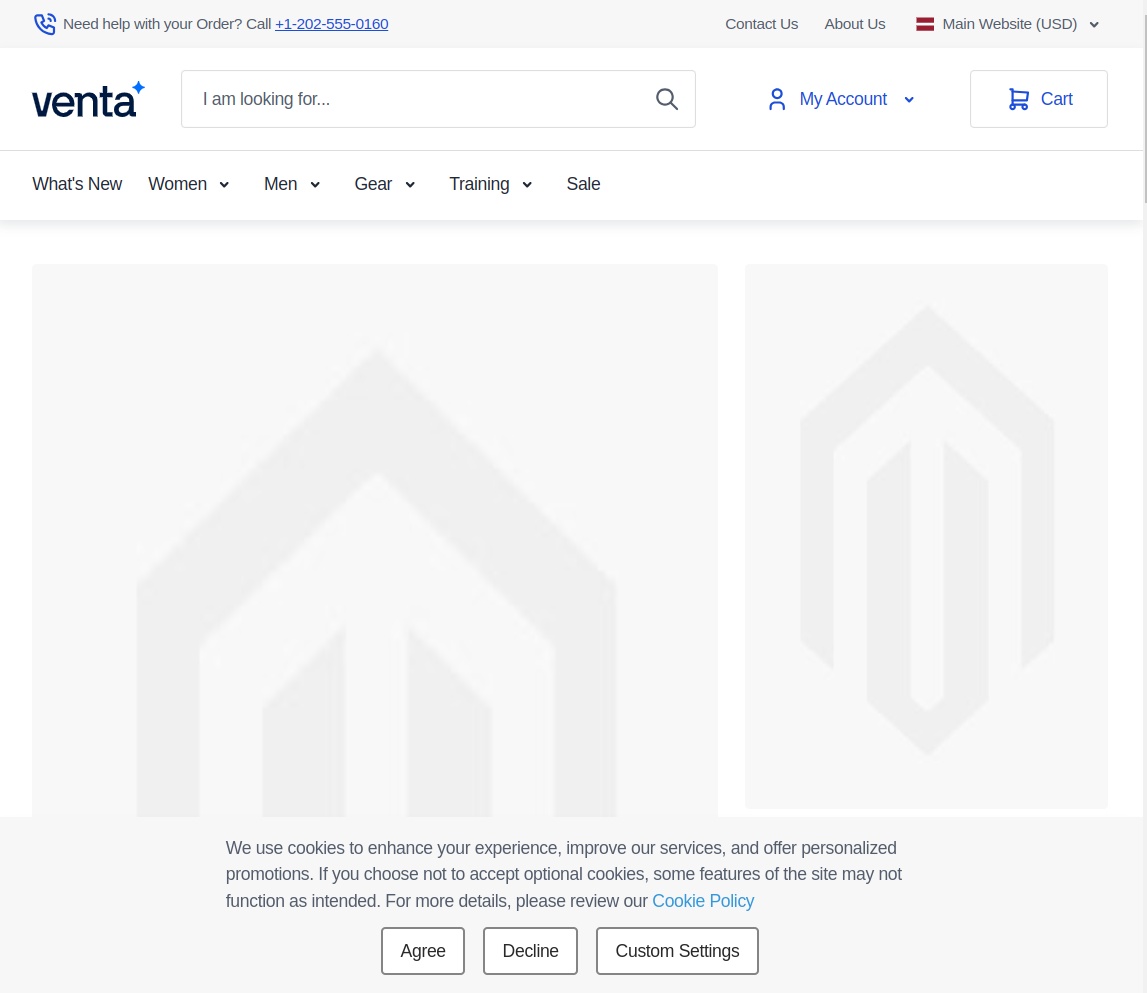Click the shopping cart icon
This screenshot has height=993, width=1147.
click(x=1018, y=99)
